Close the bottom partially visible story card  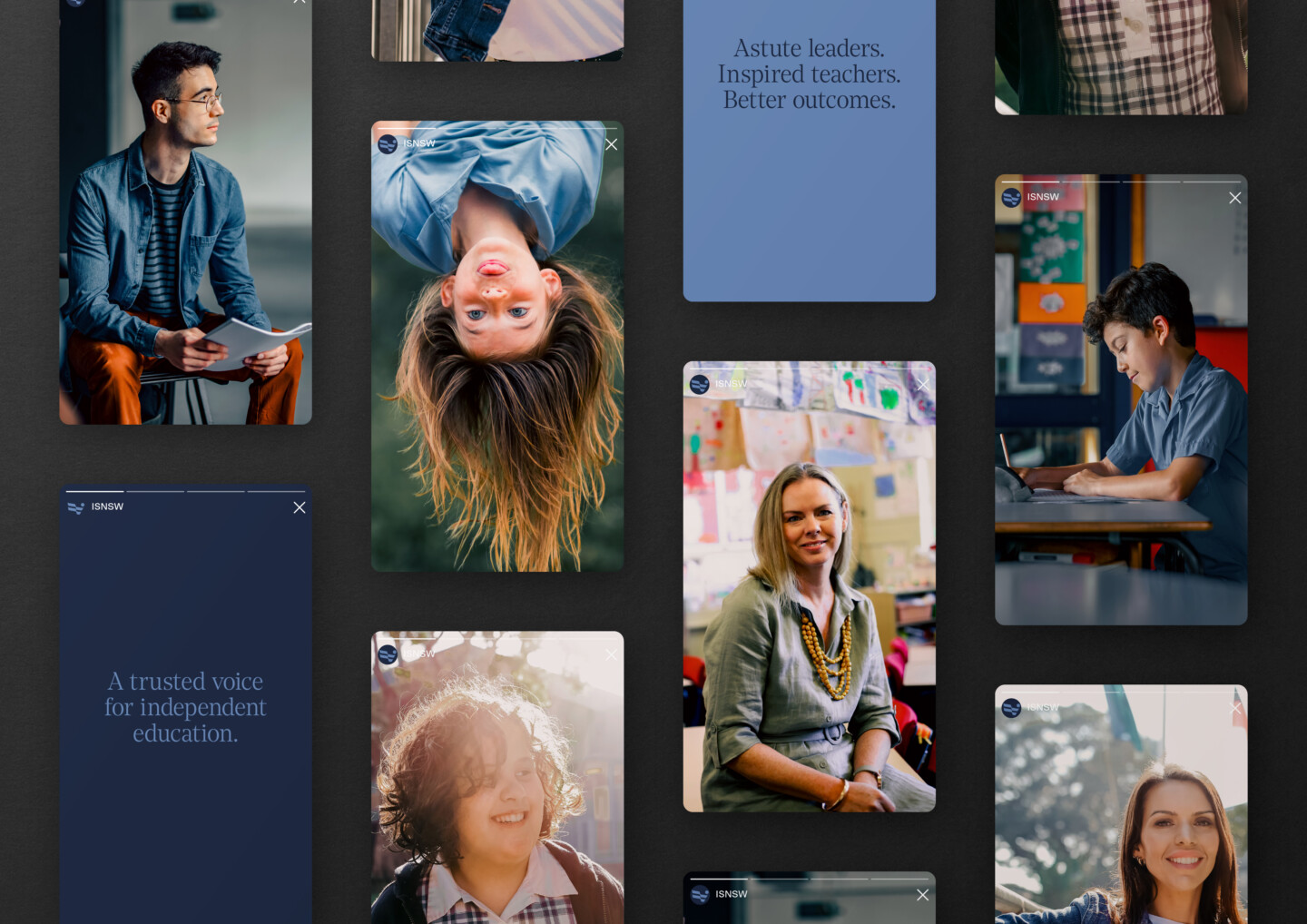pyautogui.click(x=923, y=895)
